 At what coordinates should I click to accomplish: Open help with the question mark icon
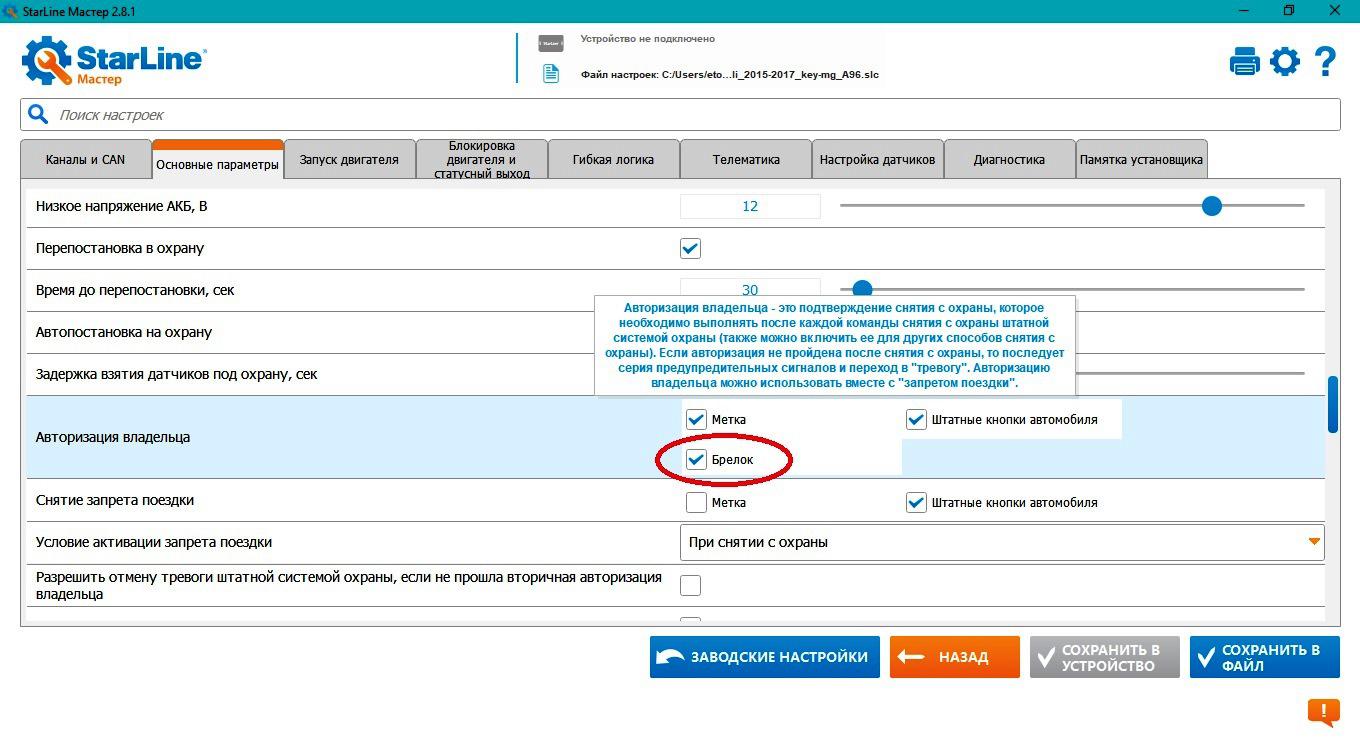(x=1325, y=62)
